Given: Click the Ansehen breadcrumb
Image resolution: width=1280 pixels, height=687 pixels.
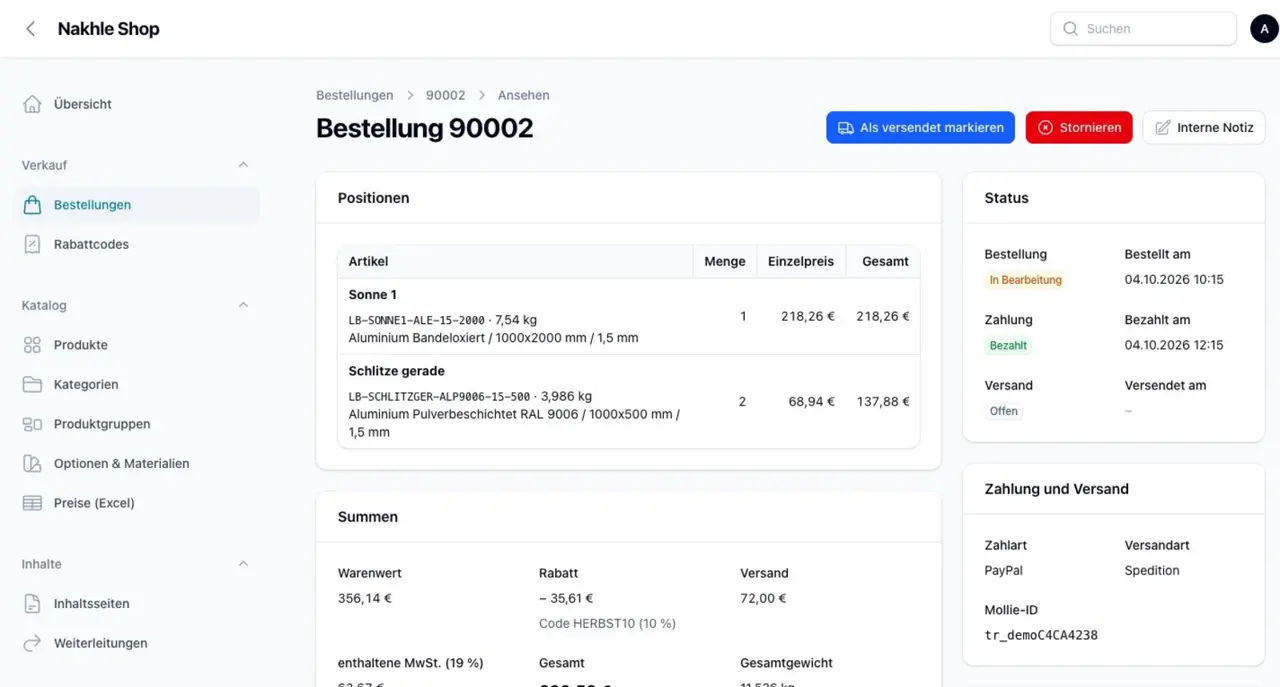Looking at the screenshot, I should pyautogui.click(x=524, y=95).
